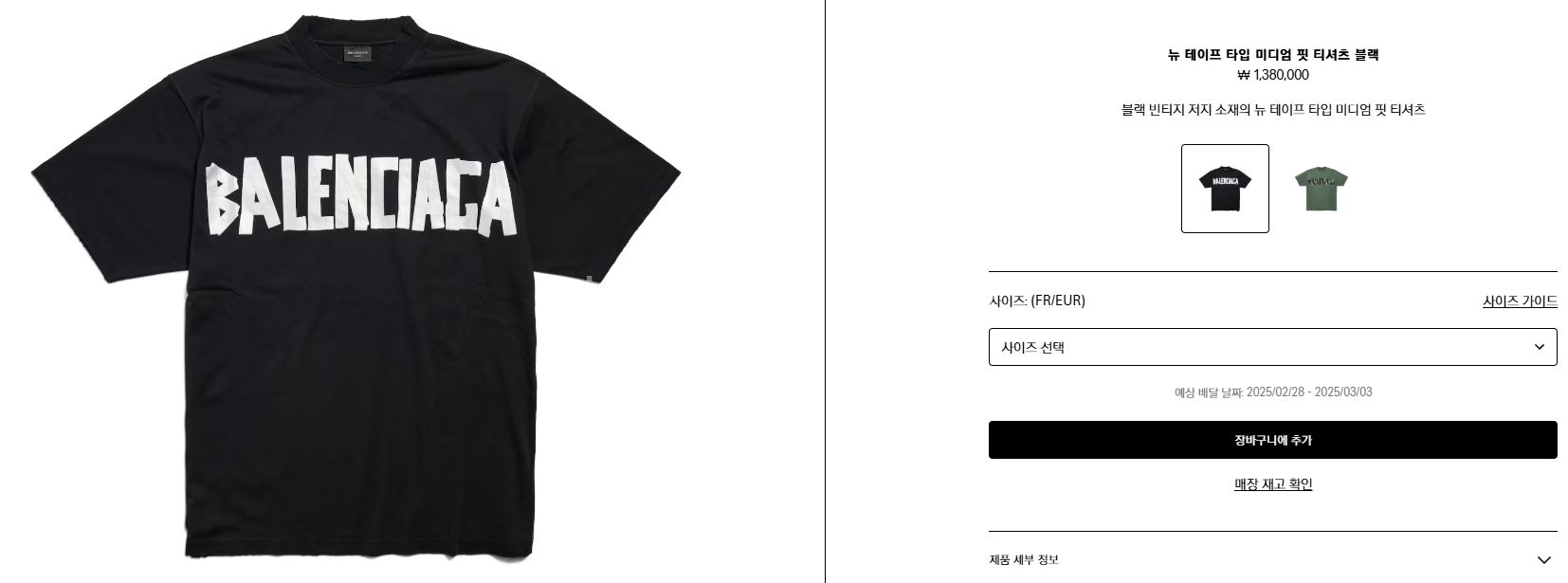Select the black t-shirt color thumbnail
Image resolution: width=1568 pixels, height=583 pixels.
tap(1225, 189)
